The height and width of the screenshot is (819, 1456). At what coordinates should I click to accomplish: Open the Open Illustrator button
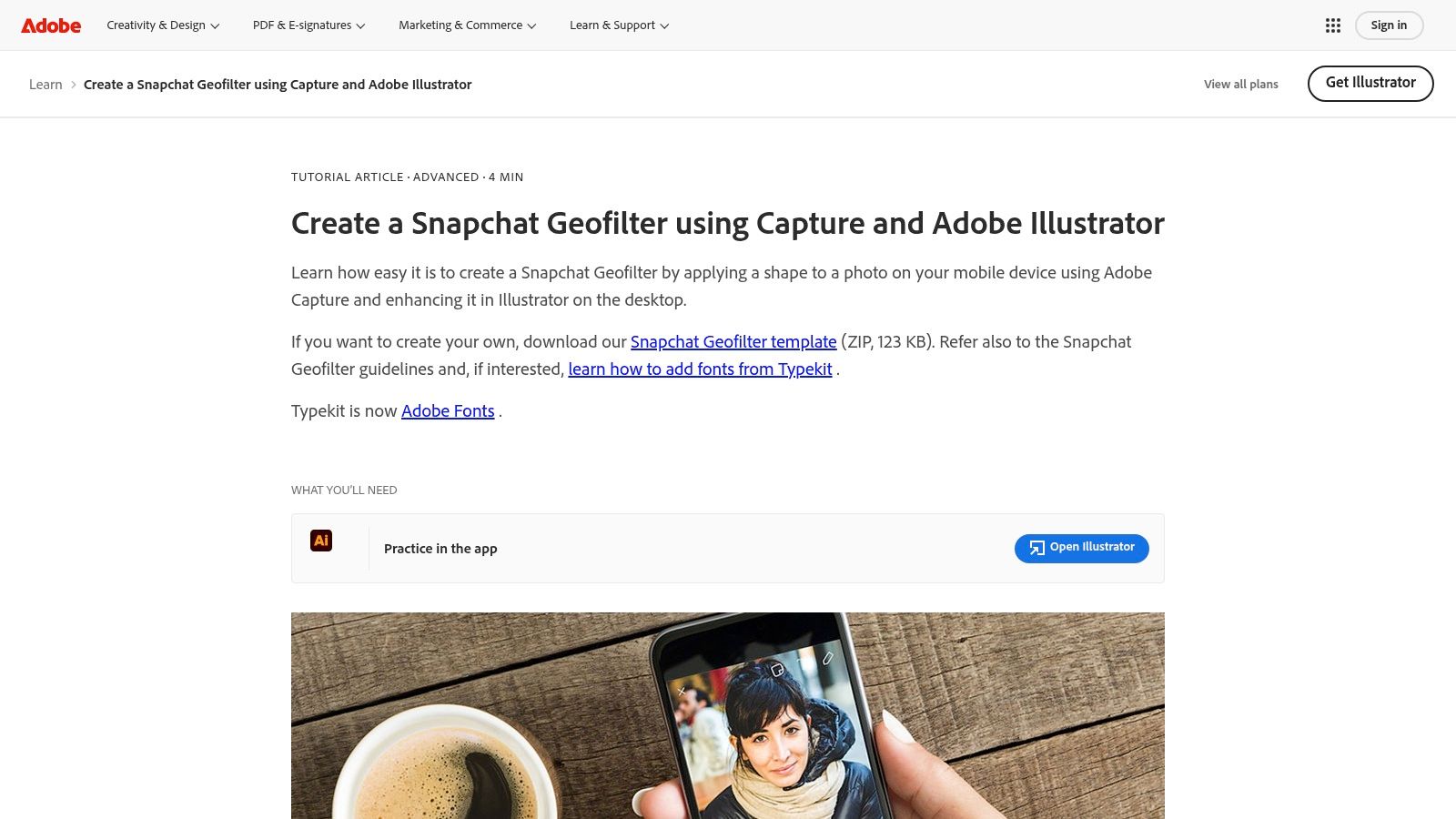pos(1081,549)
